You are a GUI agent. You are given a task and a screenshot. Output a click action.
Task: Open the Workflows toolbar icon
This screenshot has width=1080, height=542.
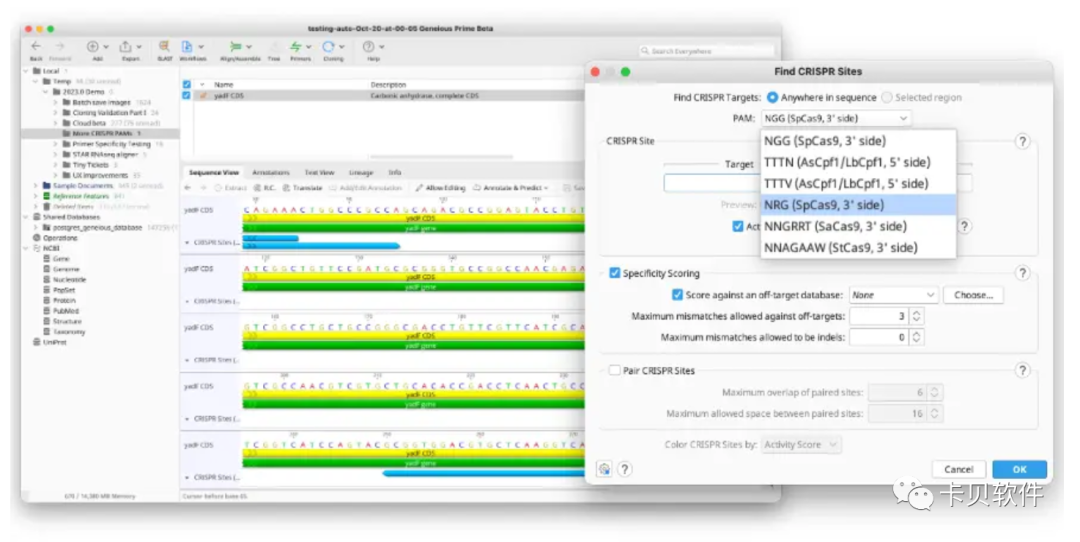(x=187, y=46)
